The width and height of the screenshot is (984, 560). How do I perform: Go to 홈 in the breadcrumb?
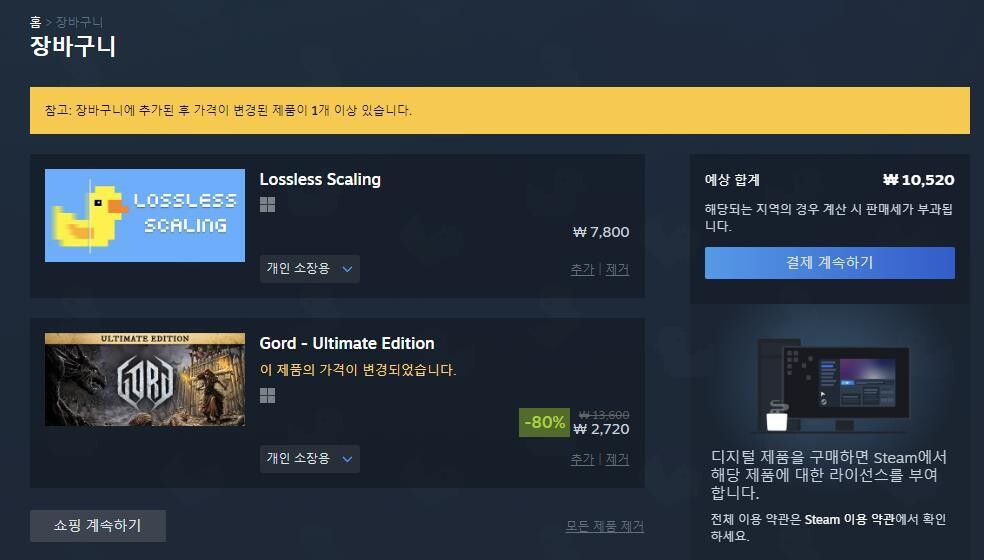pos(35,22)
